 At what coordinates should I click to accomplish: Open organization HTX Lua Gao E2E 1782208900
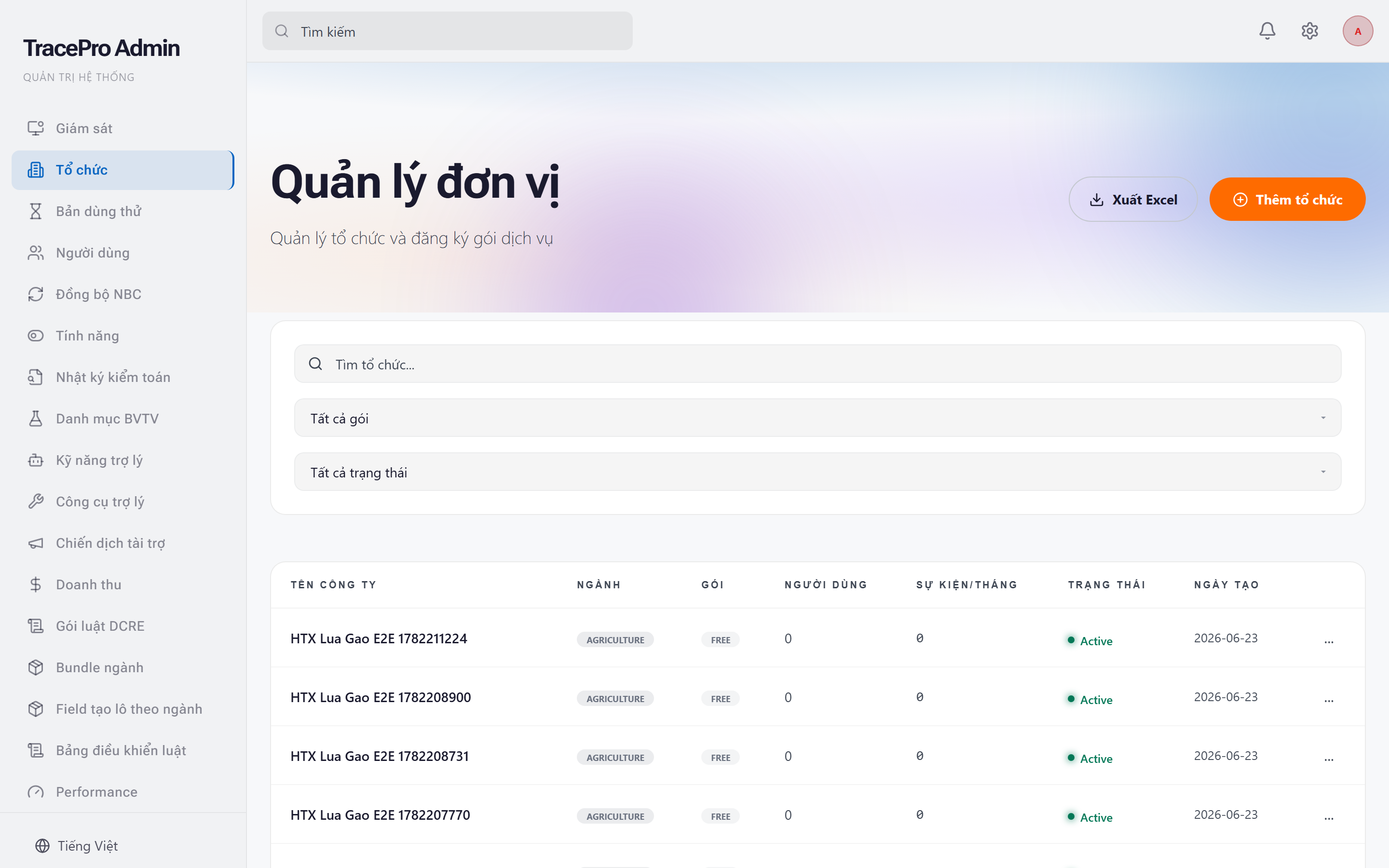380,697
